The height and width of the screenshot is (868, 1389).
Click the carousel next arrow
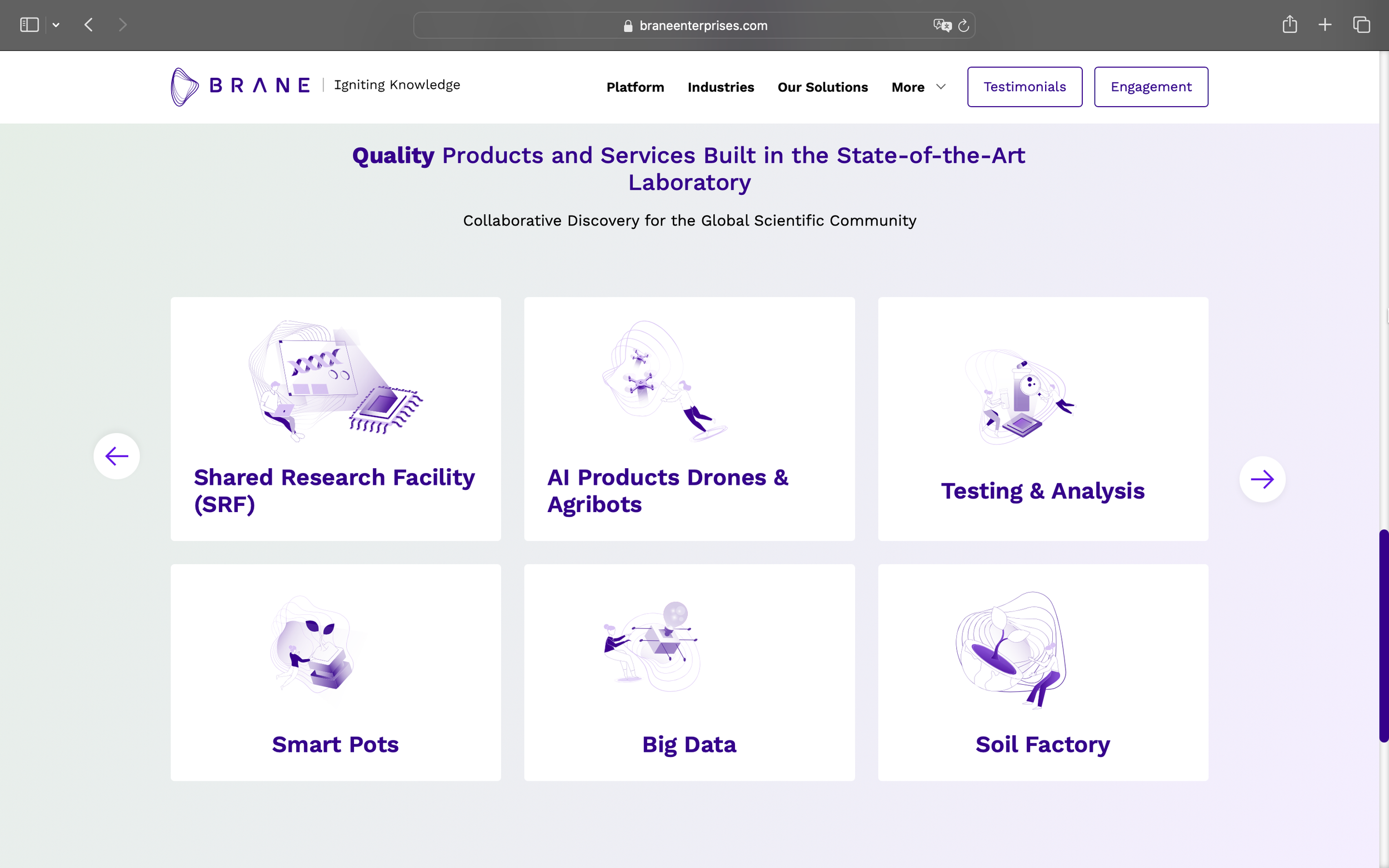tap(1262, 479)
